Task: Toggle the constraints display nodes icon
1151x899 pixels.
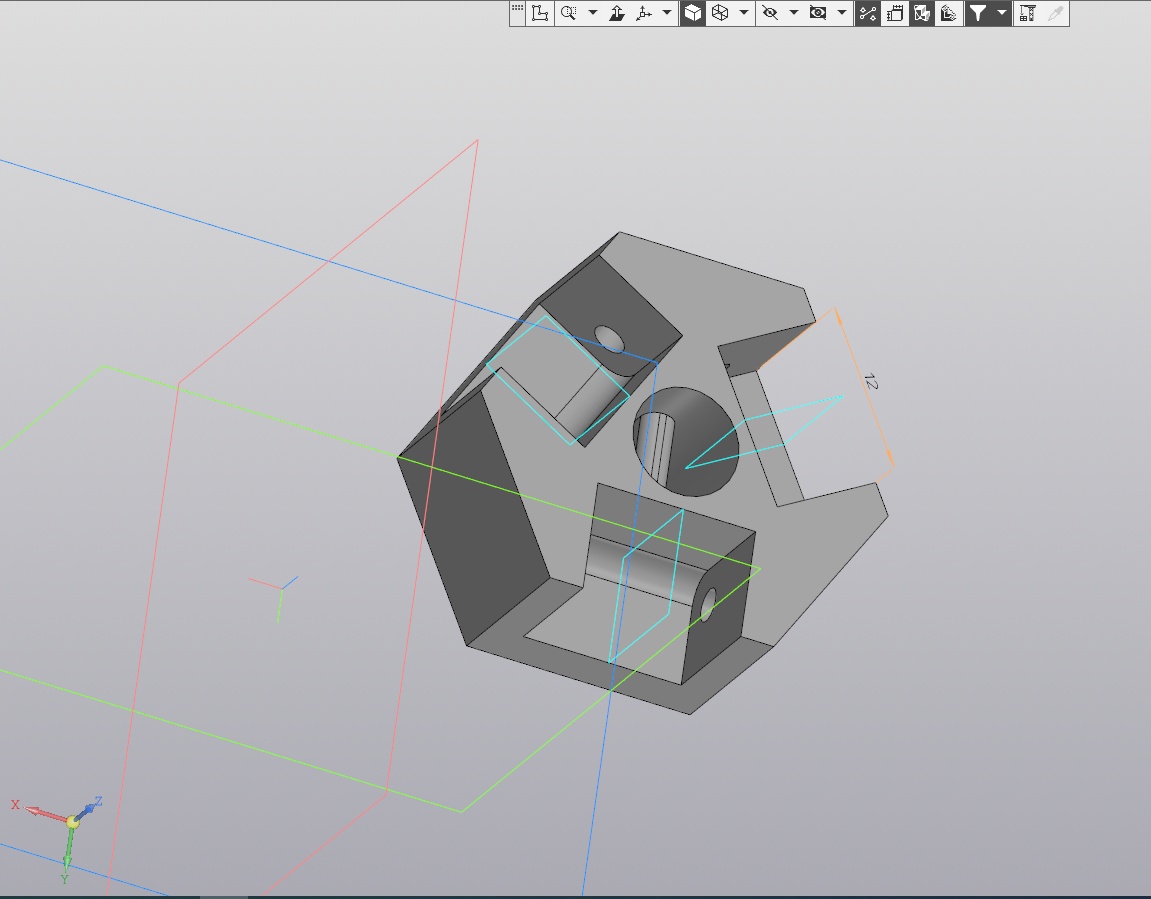Action: point(867,13)
